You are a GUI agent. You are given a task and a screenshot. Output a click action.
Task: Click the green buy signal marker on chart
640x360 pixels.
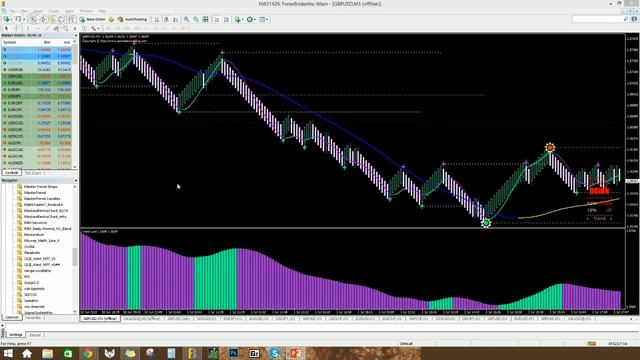click(486, 223)
